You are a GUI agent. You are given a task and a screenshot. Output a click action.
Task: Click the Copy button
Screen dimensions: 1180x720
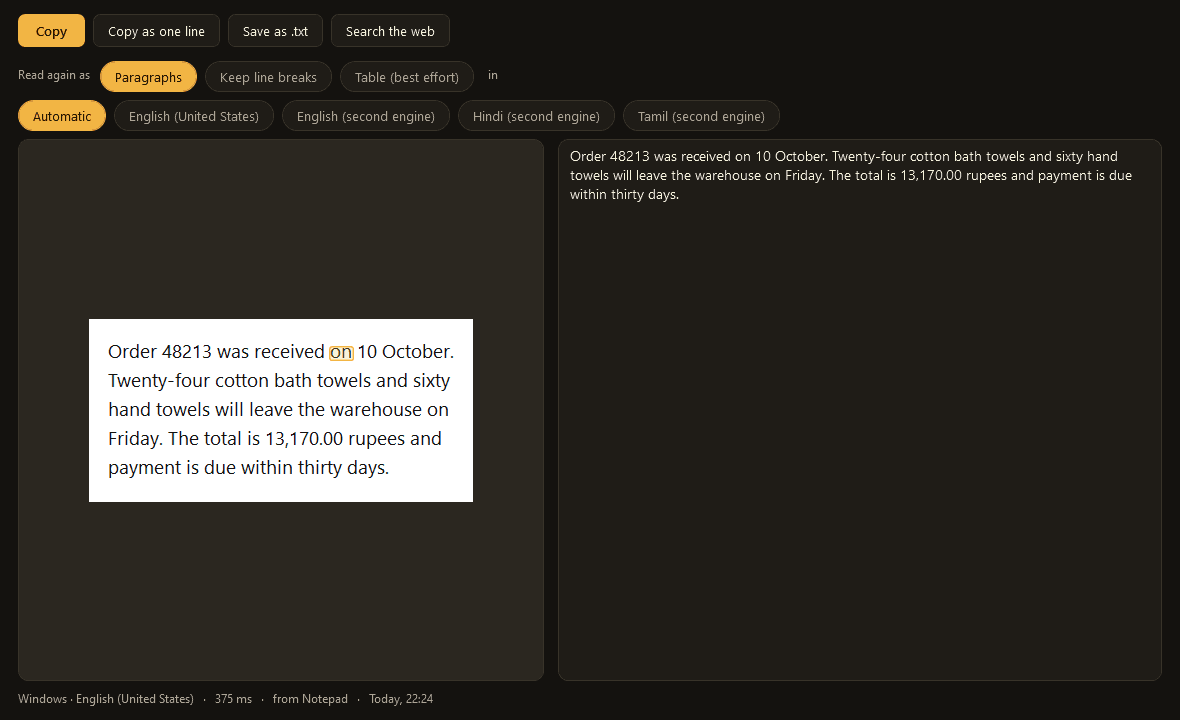(x=51, y=31)
